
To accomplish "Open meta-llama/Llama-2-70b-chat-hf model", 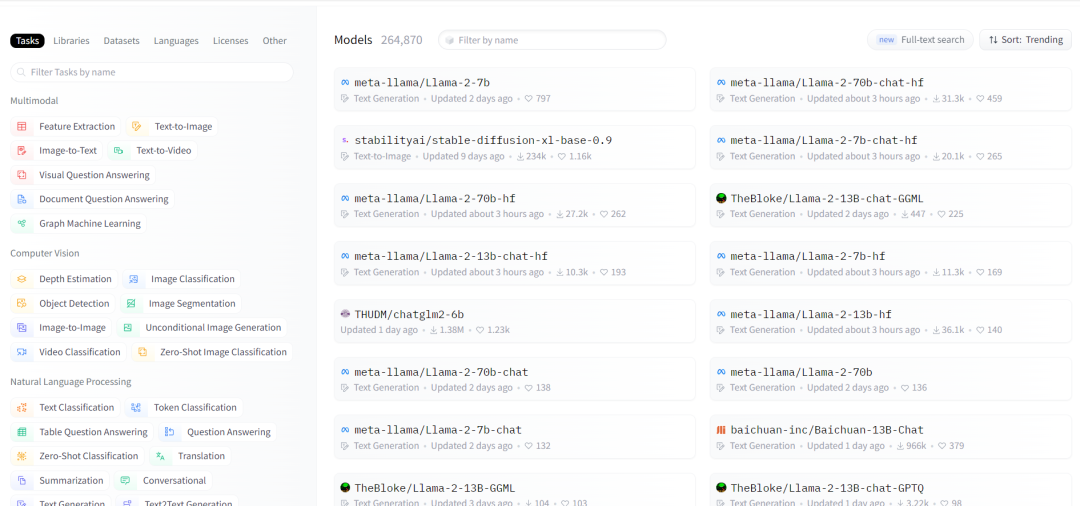I will pos(891,89).
